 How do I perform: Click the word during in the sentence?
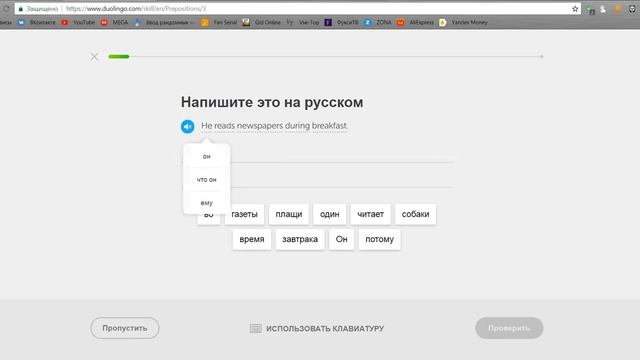[298, 126]
